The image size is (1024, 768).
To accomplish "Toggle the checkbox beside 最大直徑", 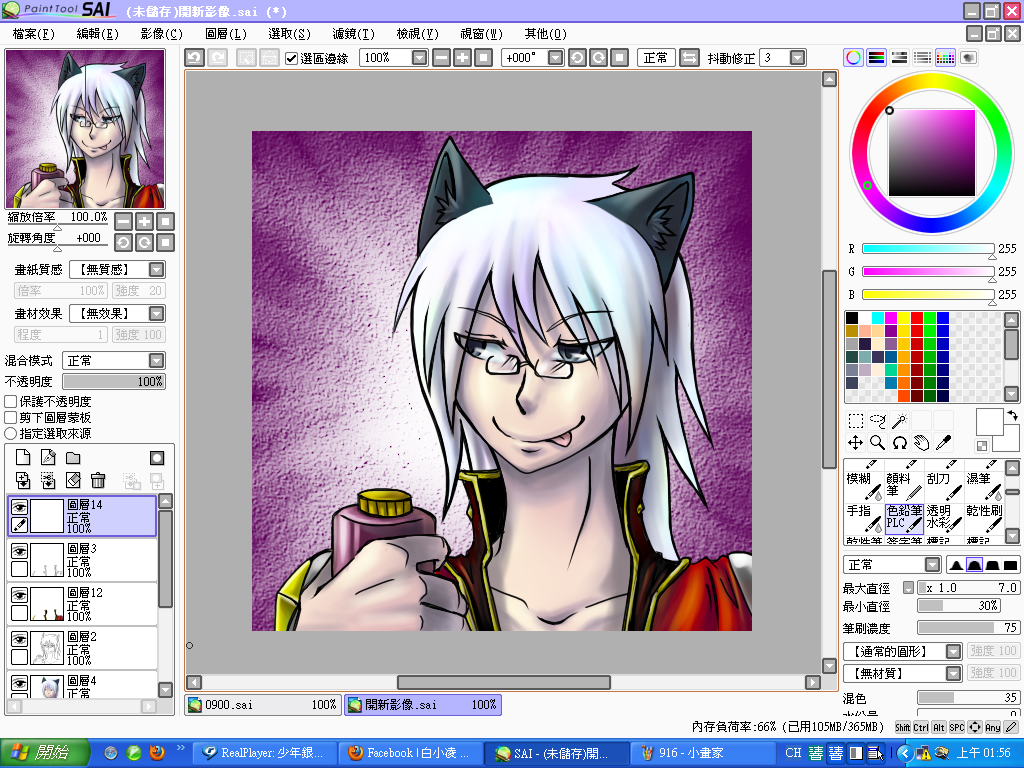I will [908, 588].
